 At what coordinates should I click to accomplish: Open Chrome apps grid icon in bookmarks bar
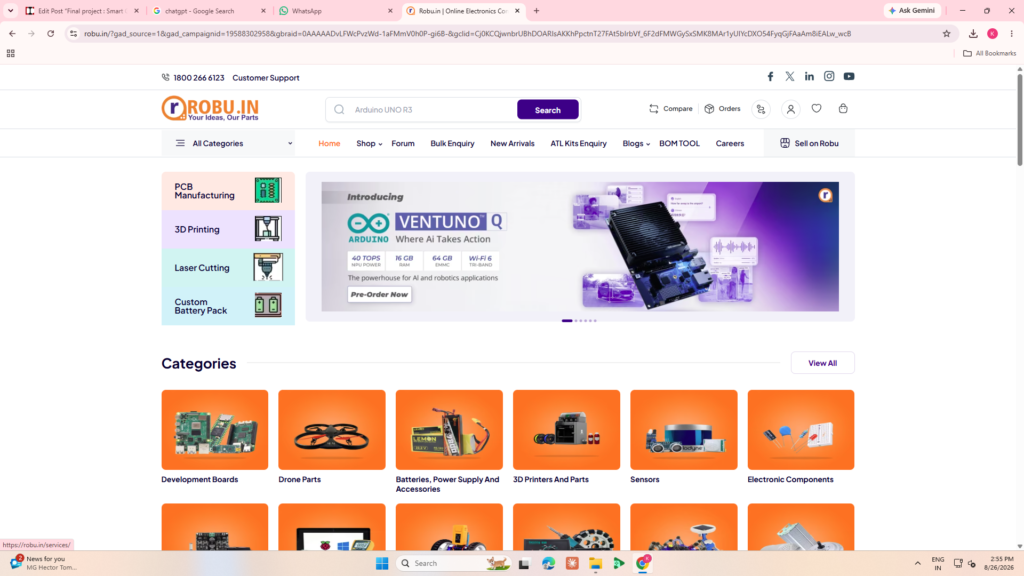[10, 54]
